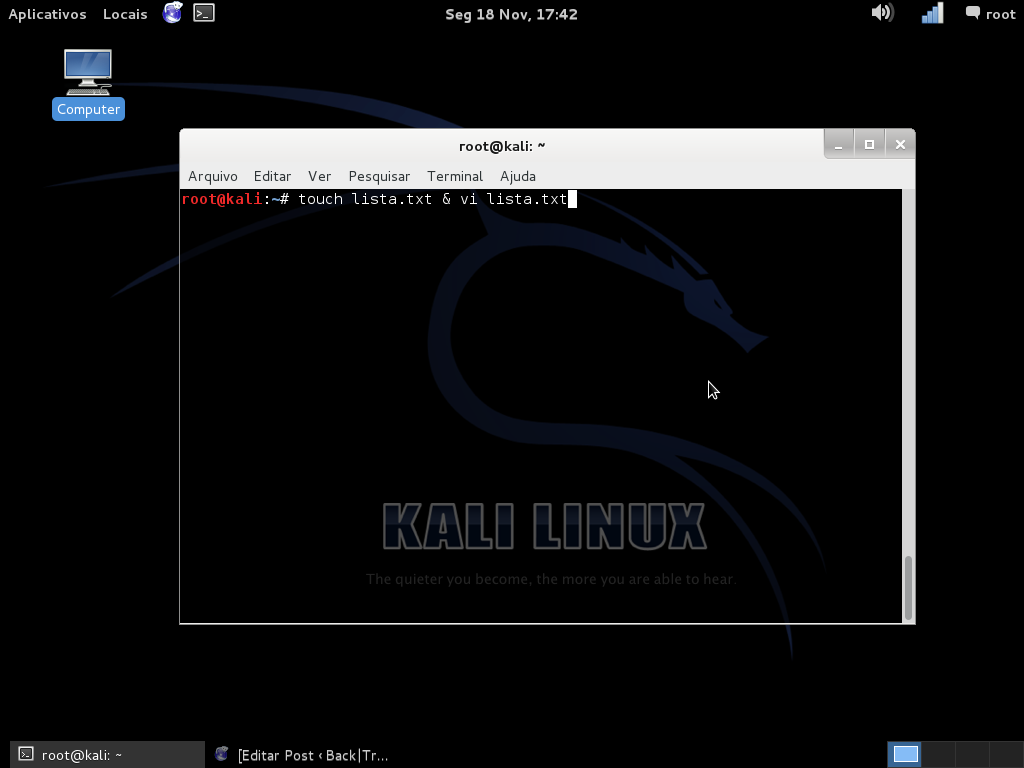Open the Ver menu in terminal

319,176
